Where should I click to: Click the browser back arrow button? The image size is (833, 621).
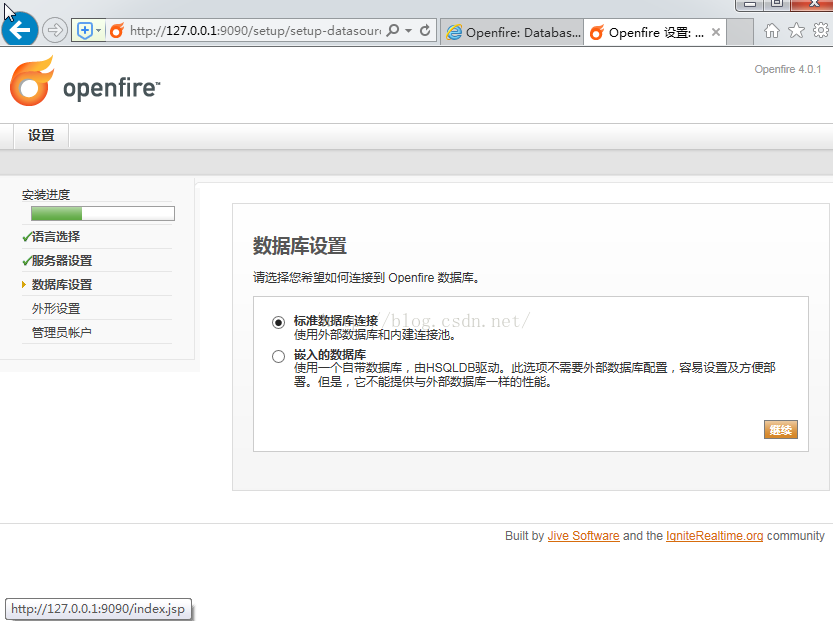click(x=20, y=29)
